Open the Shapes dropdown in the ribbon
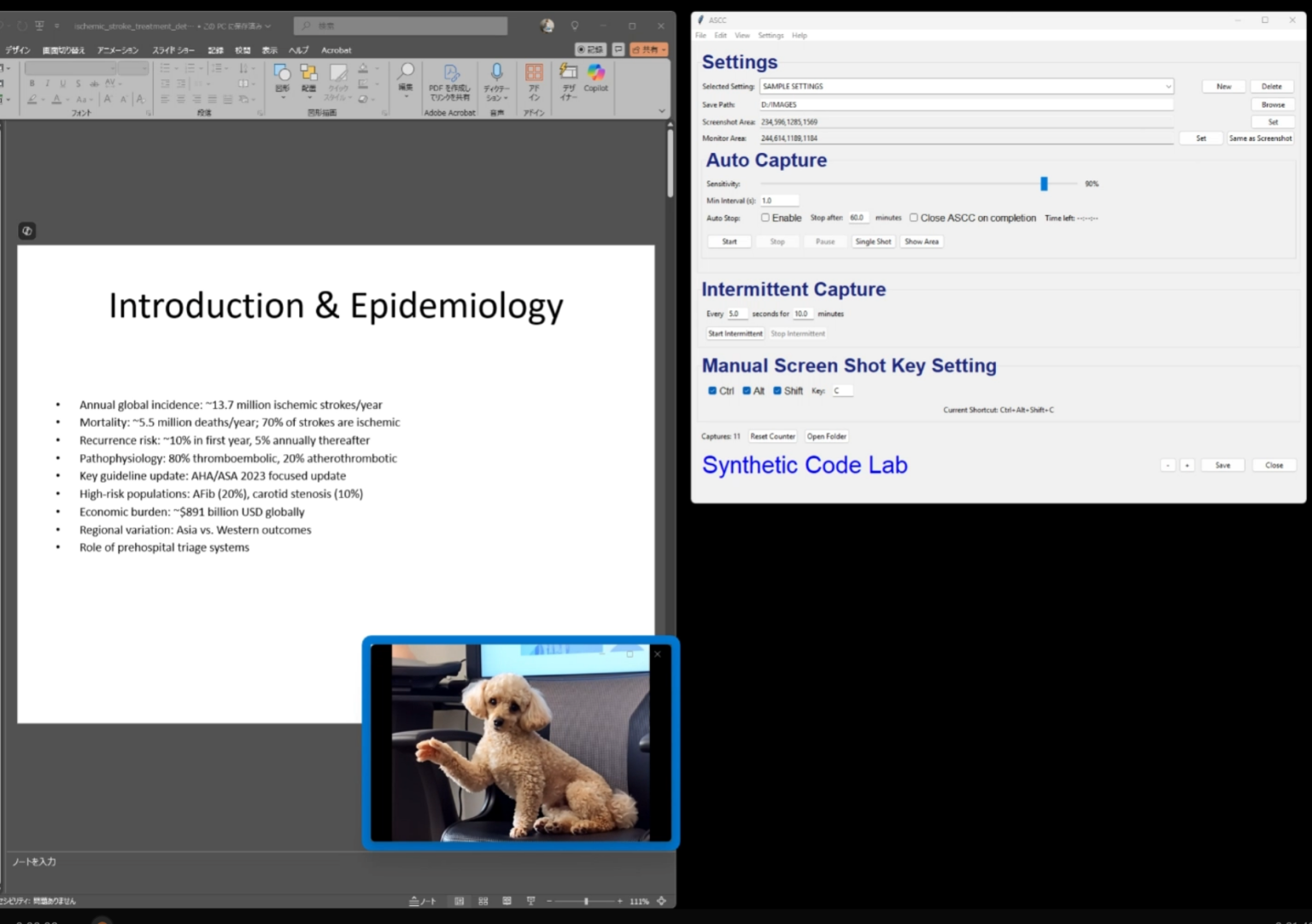The width and height of the screenshot is (1312, 924). click(282, 81)
